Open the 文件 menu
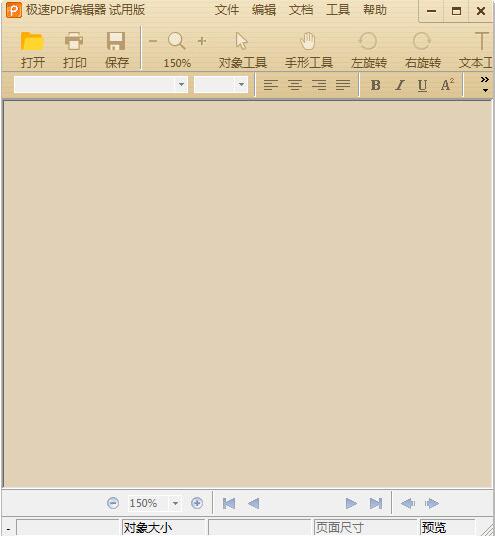The image size is (495, 536). tap(227, 10)
